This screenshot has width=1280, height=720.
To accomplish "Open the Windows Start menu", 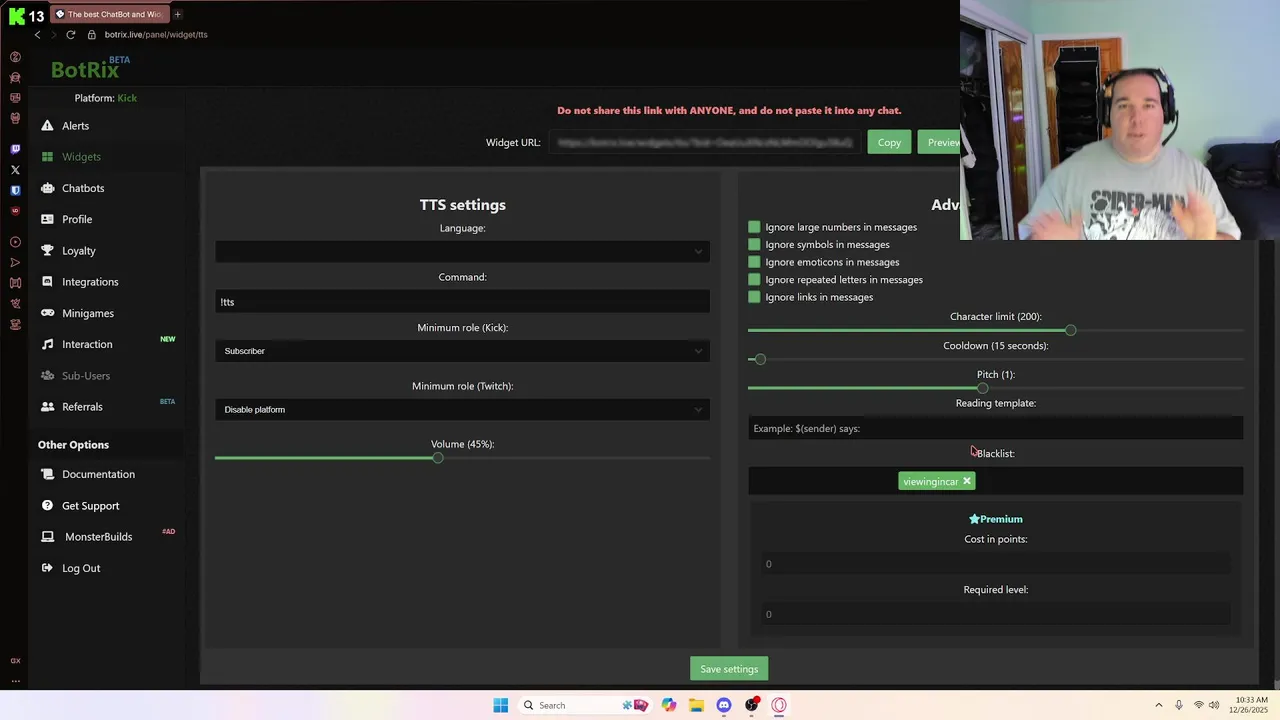I will [x=501, y=705].
